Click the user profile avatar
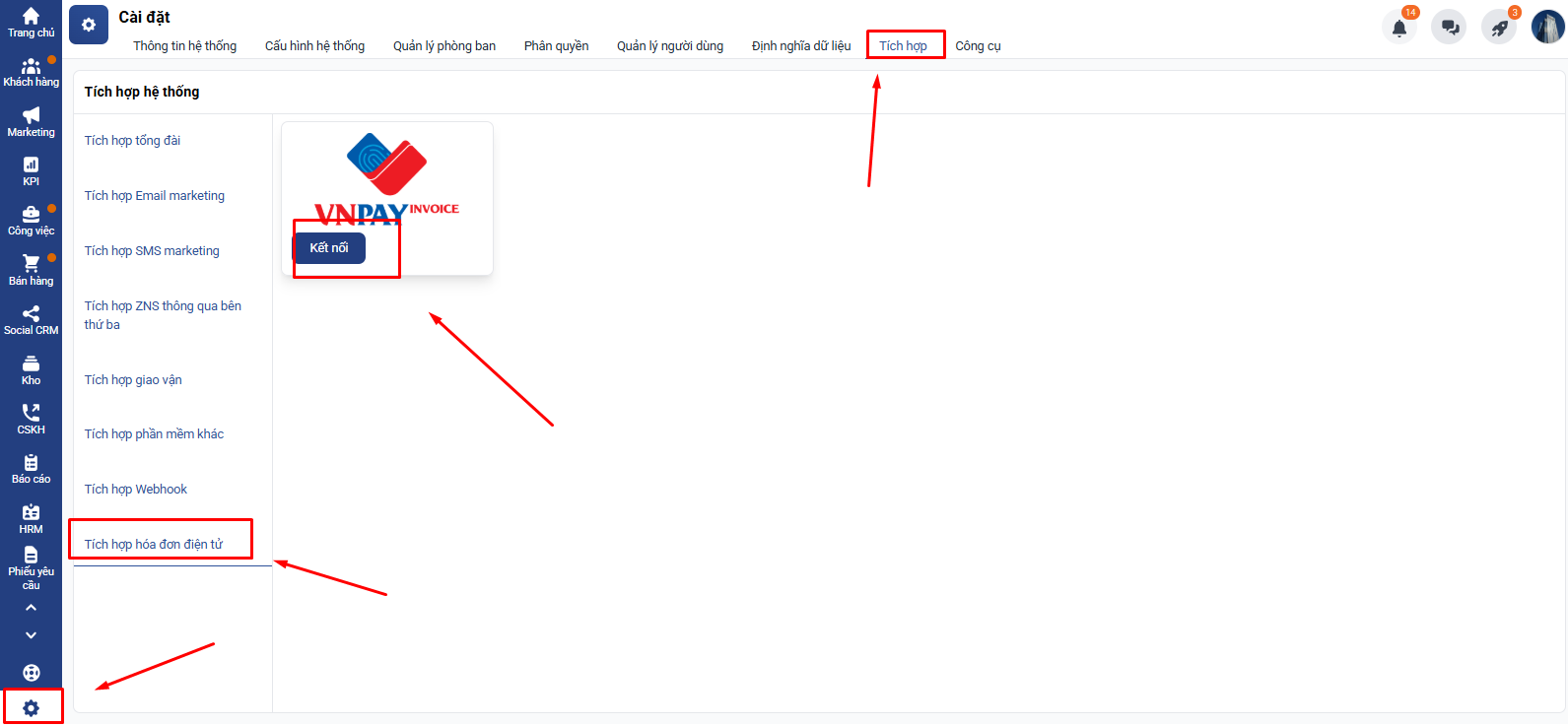The height and width of the screenshot is (726, 1568). point(1547,28)
